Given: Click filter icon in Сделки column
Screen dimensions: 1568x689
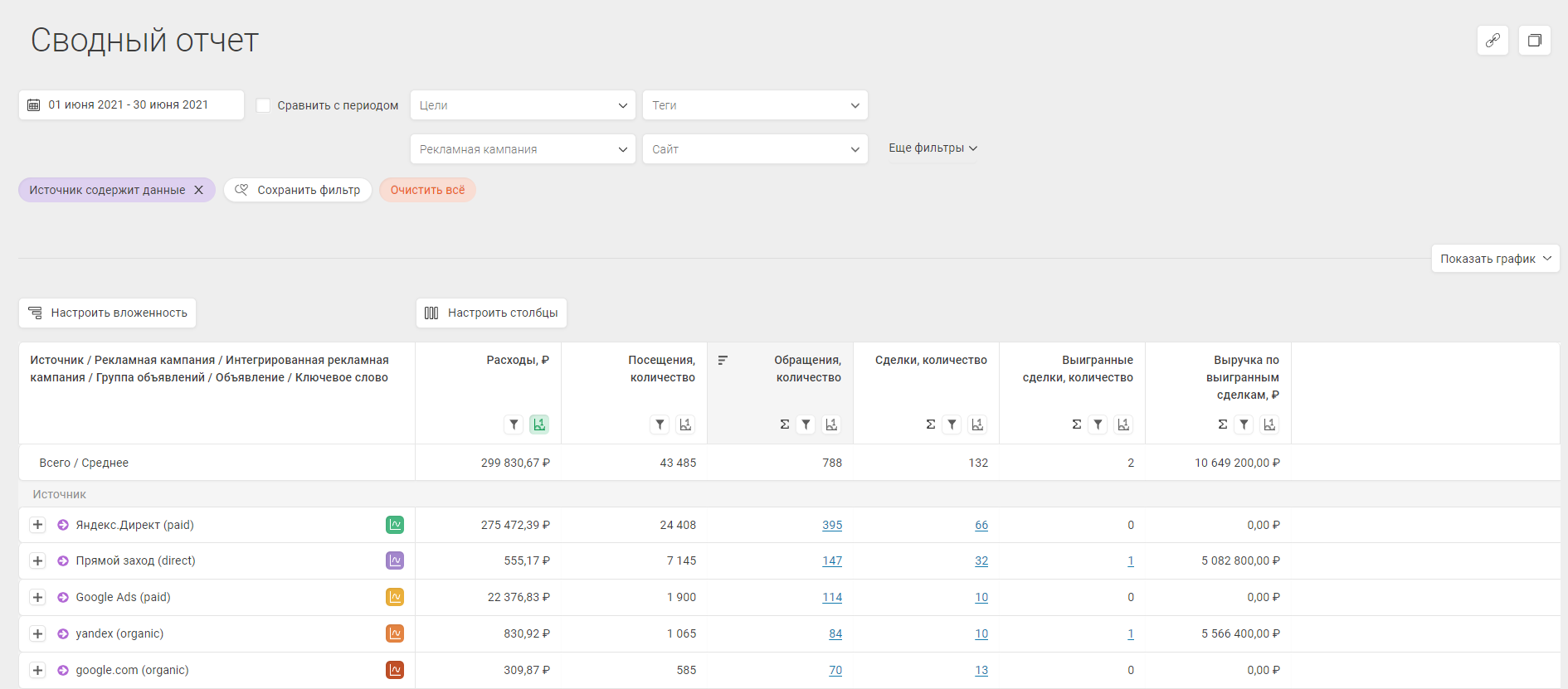Looking at the screenshot, I should (x=952, y=425).
